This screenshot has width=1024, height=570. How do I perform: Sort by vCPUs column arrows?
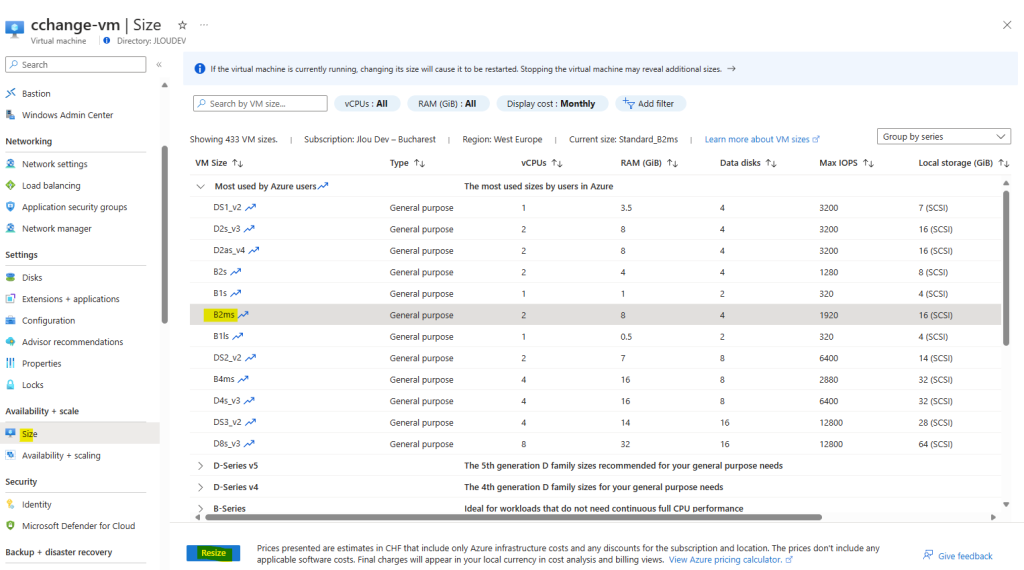coord(557,163)
